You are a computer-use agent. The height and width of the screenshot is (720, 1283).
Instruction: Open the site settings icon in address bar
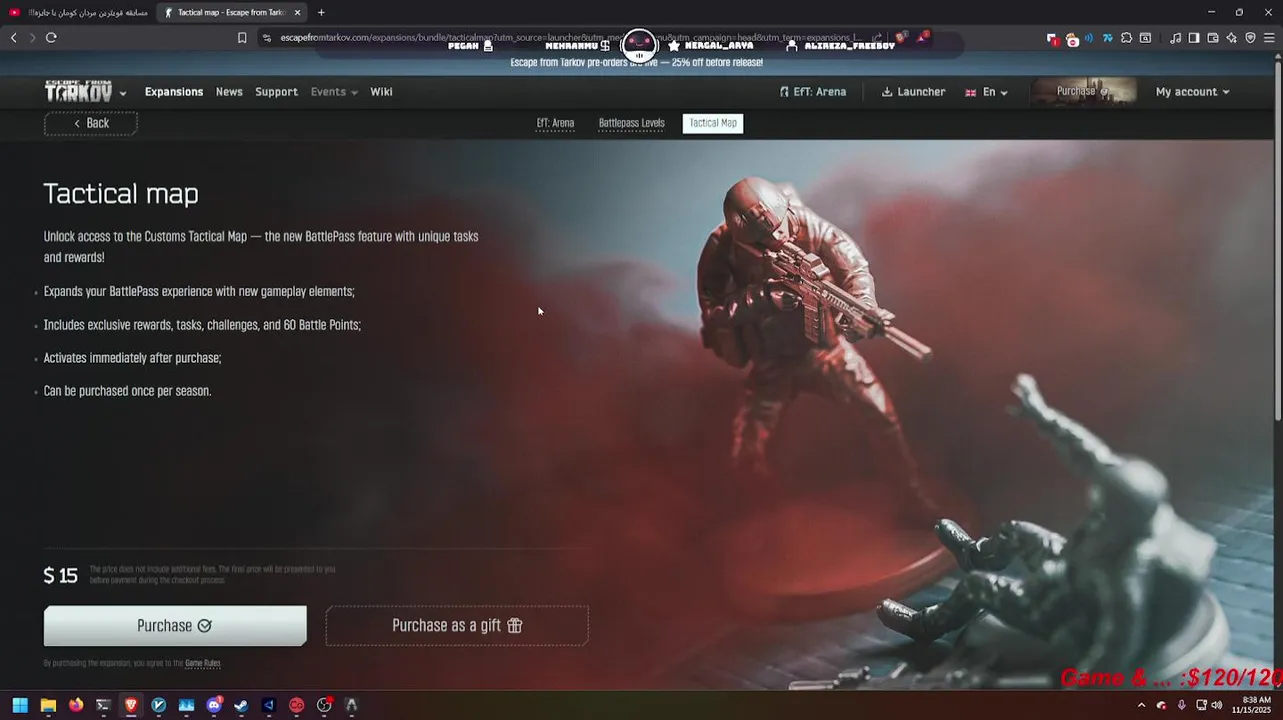[x=266, y=38]
